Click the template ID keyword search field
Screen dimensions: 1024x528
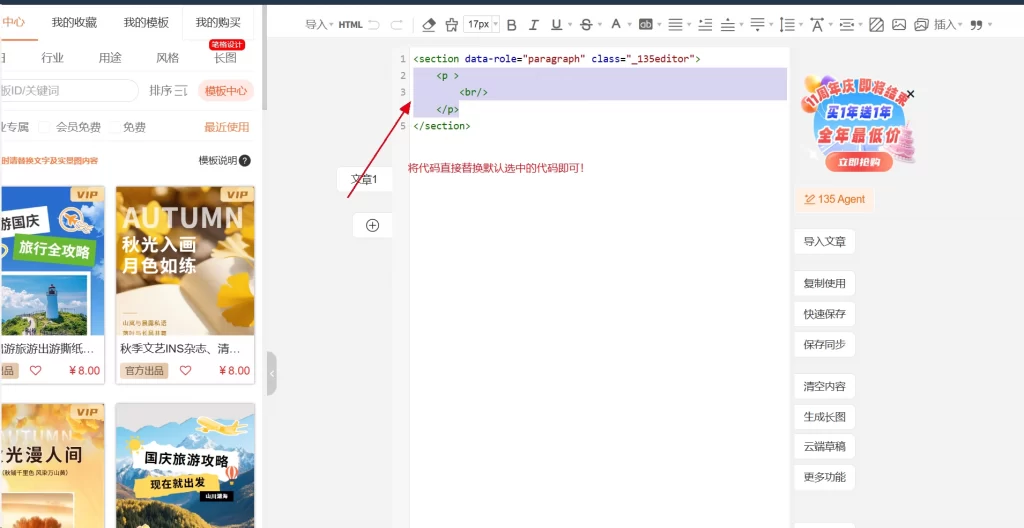pos(68,91)
